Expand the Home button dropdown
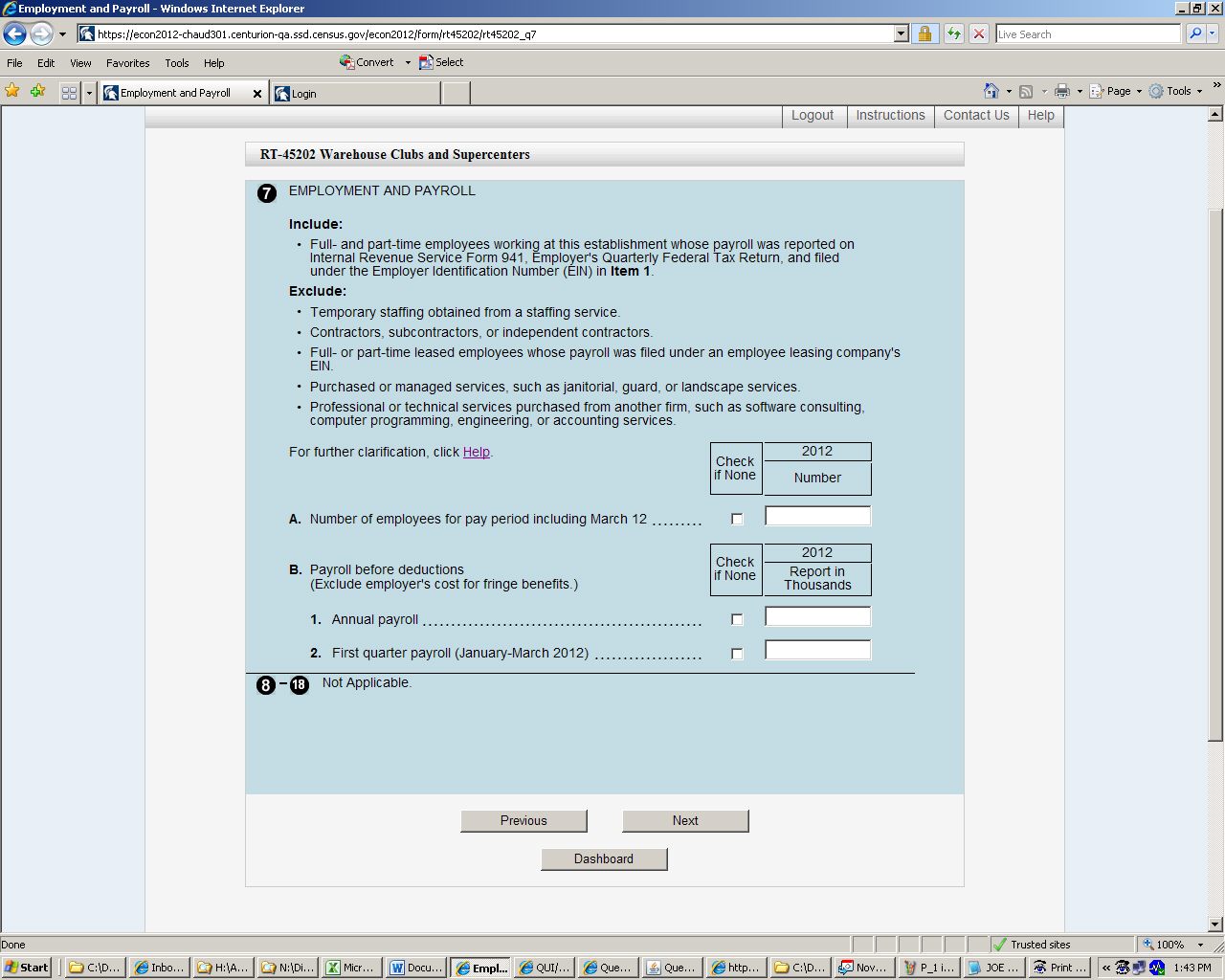 [1009, 91]
